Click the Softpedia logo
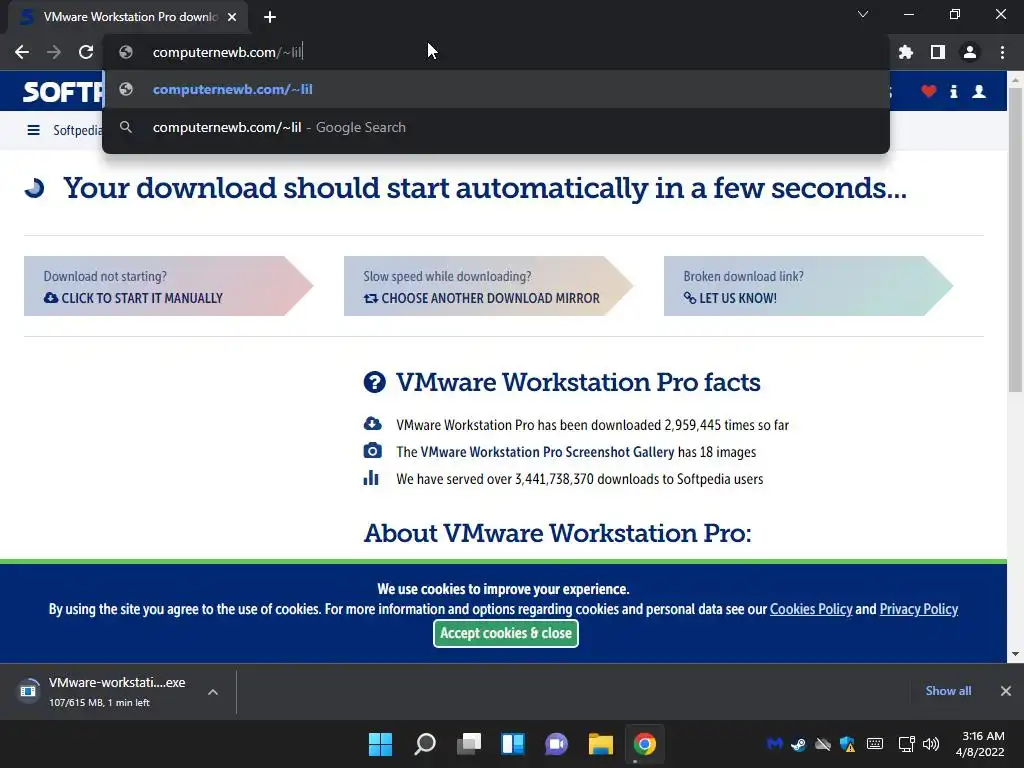Screen dimensions: 1024x768 click(63, 91)
